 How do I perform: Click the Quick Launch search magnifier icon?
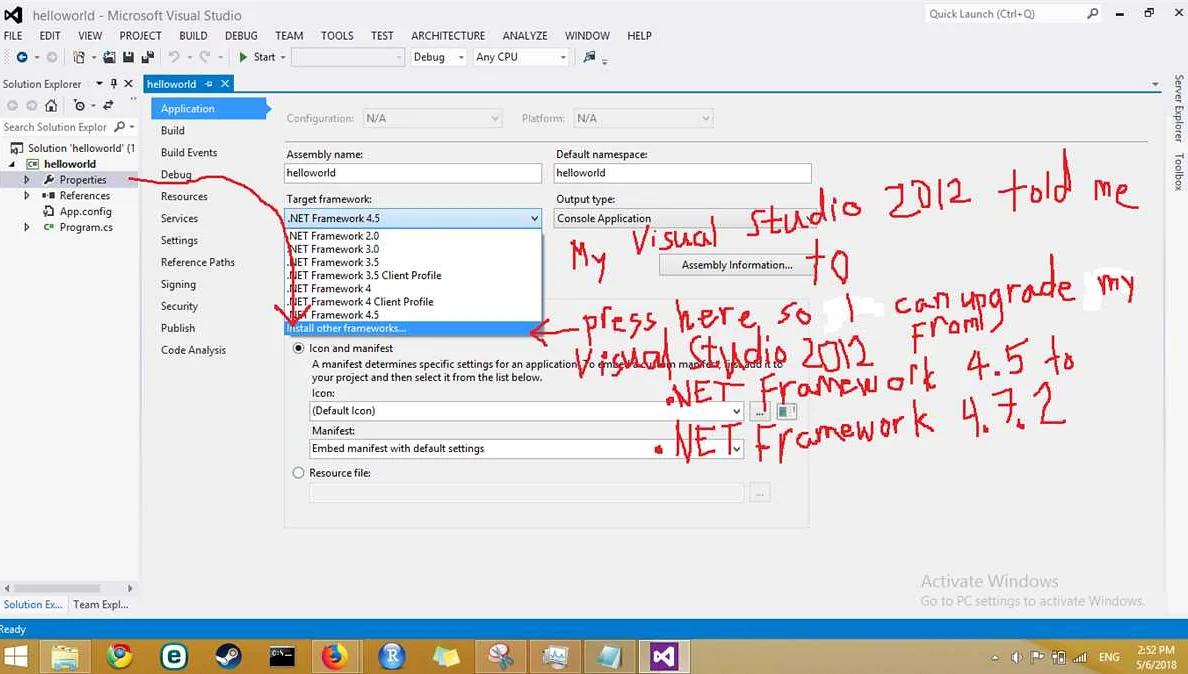[x=1092, y=14]
